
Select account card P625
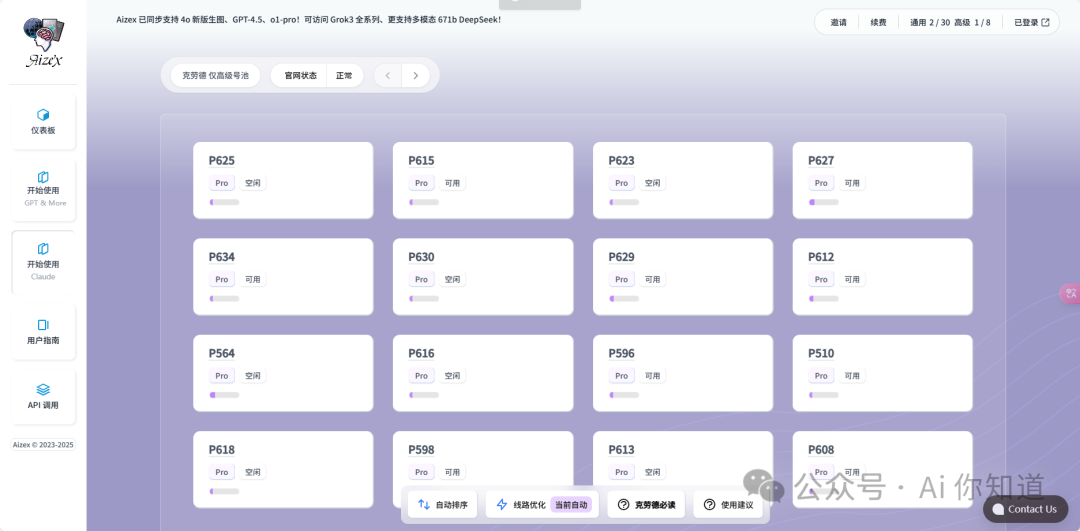coord(283,180)
